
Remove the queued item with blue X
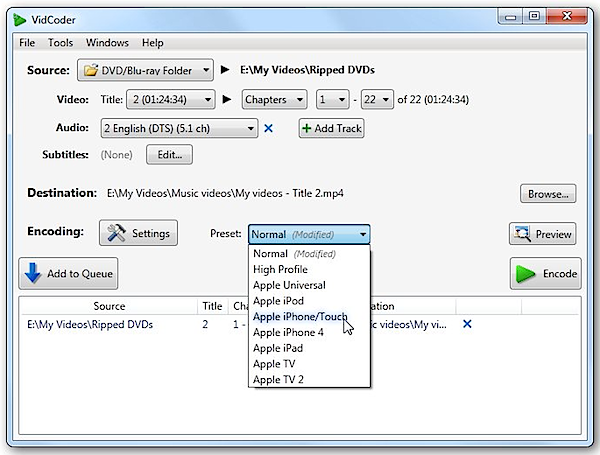(467, 324)
